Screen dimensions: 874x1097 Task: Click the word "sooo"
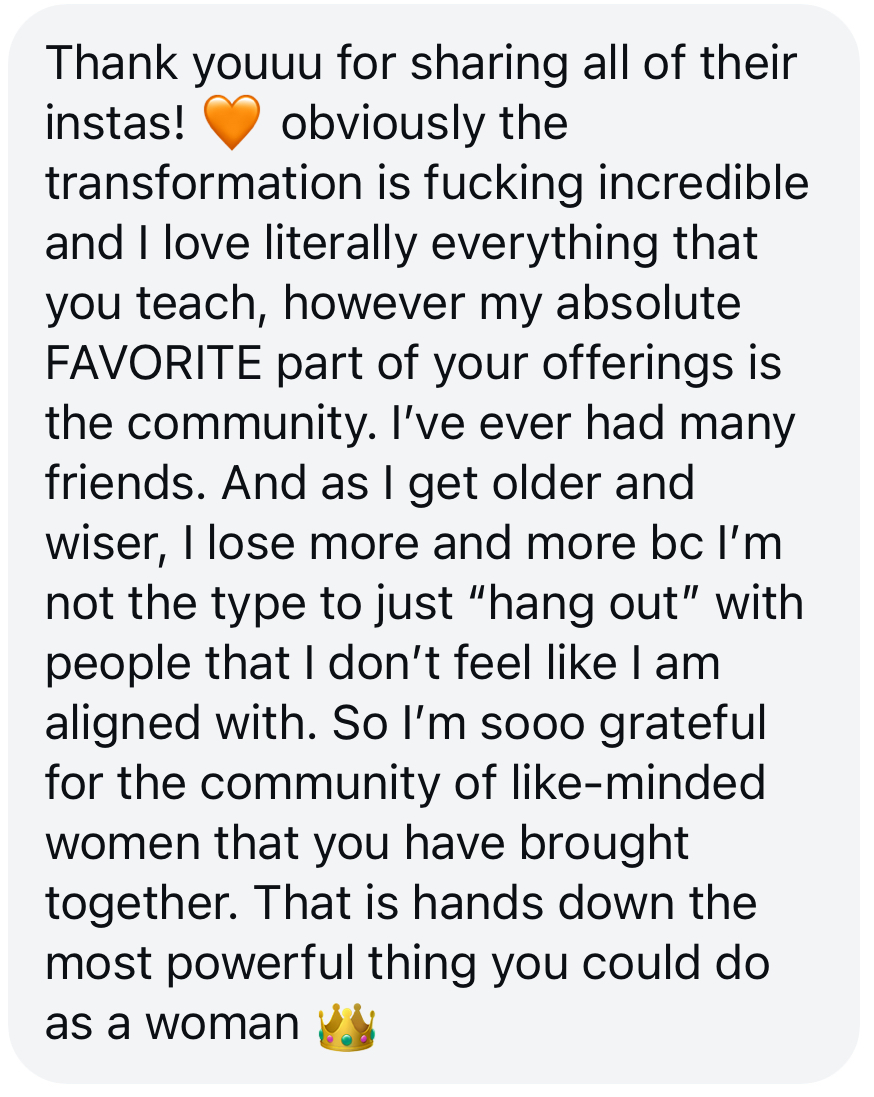click(x=537, y=725)
